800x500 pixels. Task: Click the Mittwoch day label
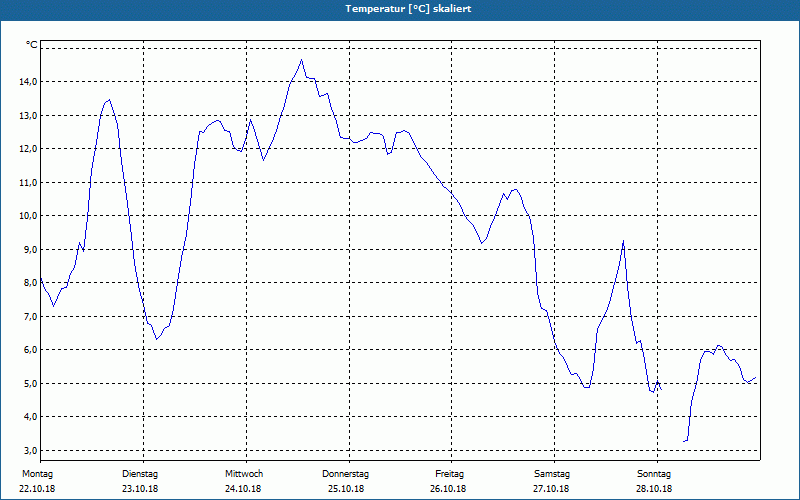244,474
